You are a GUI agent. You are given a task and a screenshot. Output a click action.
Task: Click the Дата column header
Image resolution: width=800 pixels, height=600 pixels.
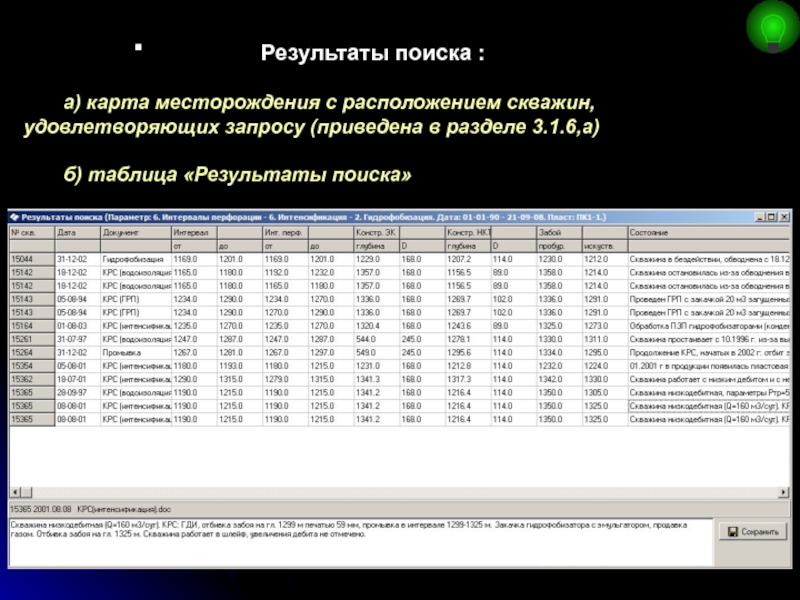77,231
